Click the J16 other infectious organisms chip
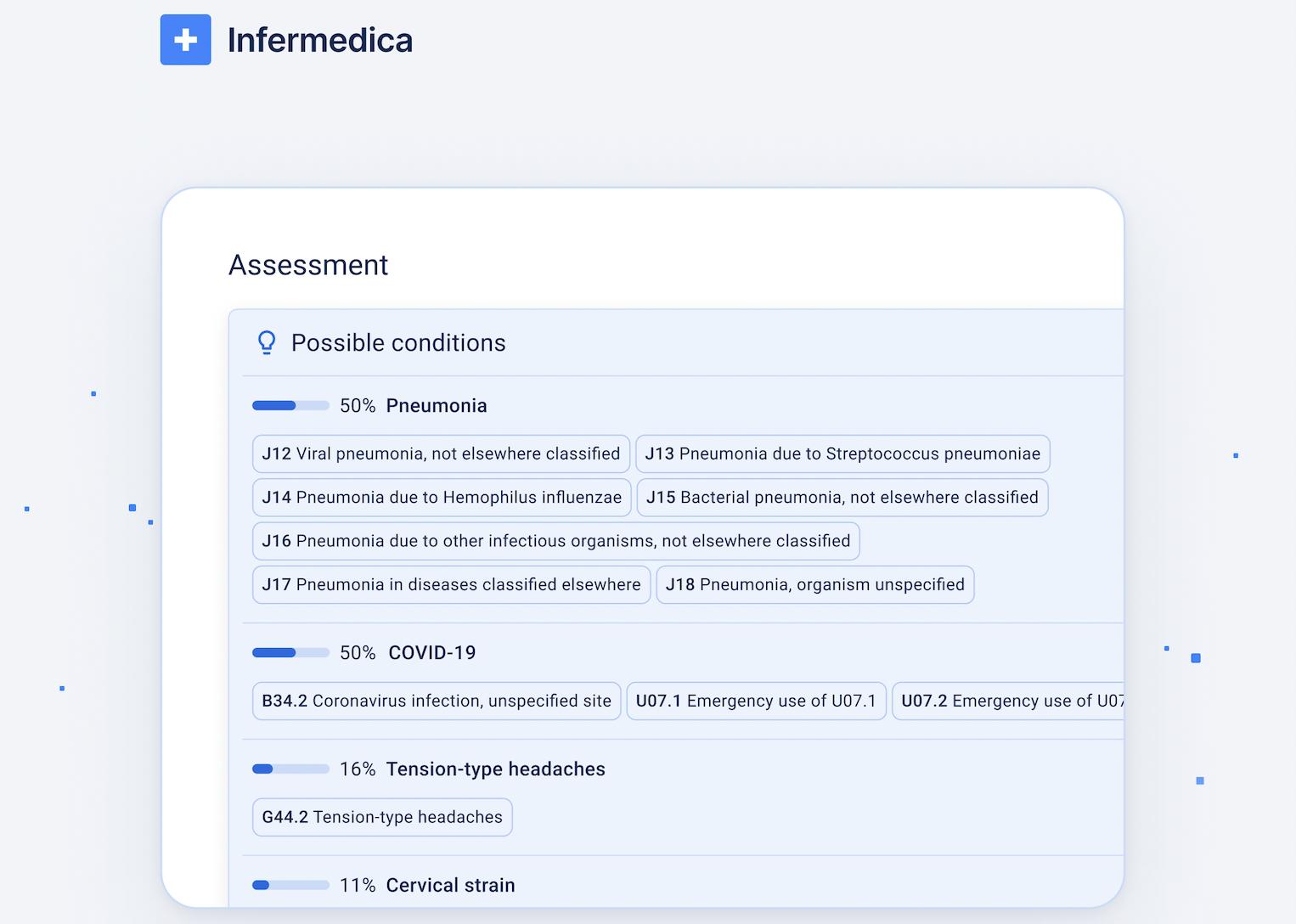The width and height of the screenshot is (1296, 924). [555, 541]
